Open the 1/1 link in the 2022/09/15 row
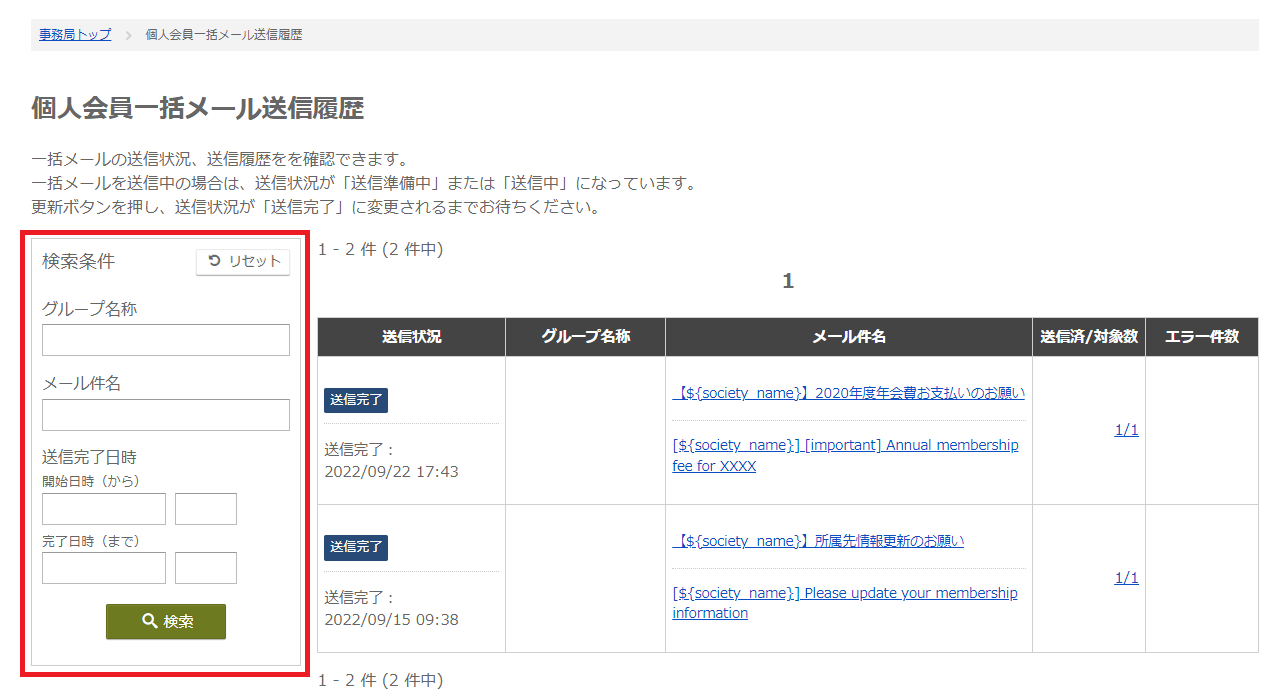Viewport: 1277px width, 697px height. (x=1126, y=578)
